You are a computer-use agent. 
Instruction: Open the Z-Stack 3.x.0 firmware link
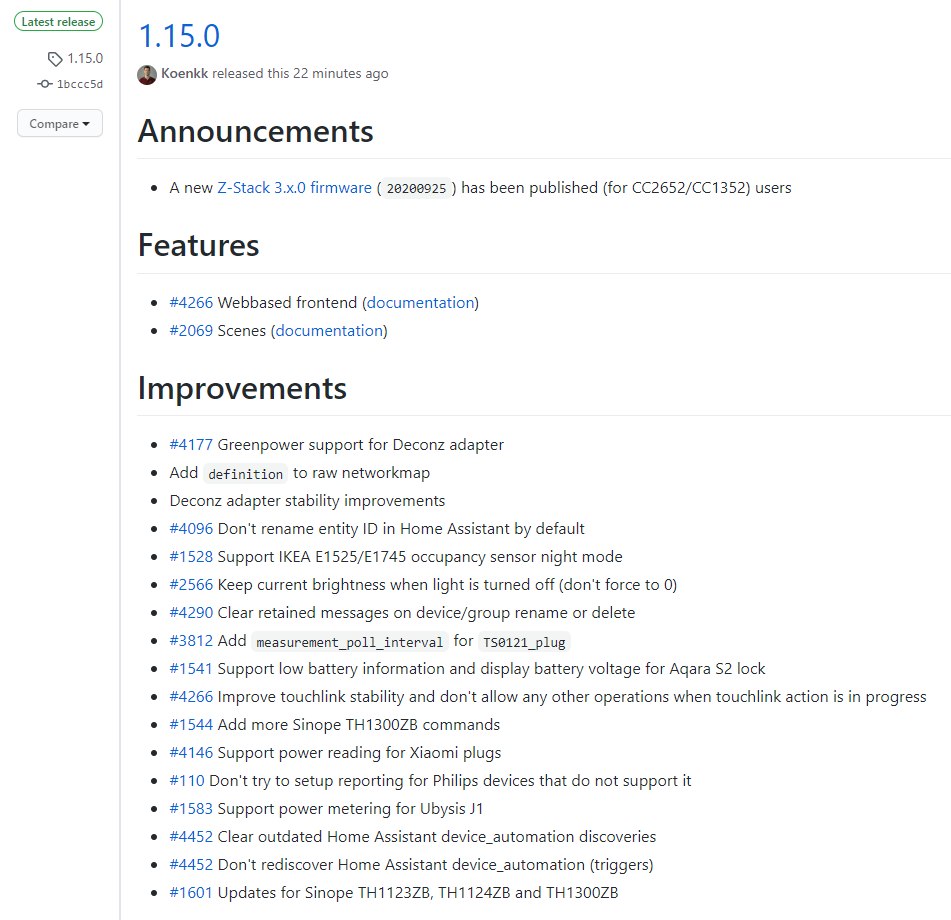pos(294,188)
